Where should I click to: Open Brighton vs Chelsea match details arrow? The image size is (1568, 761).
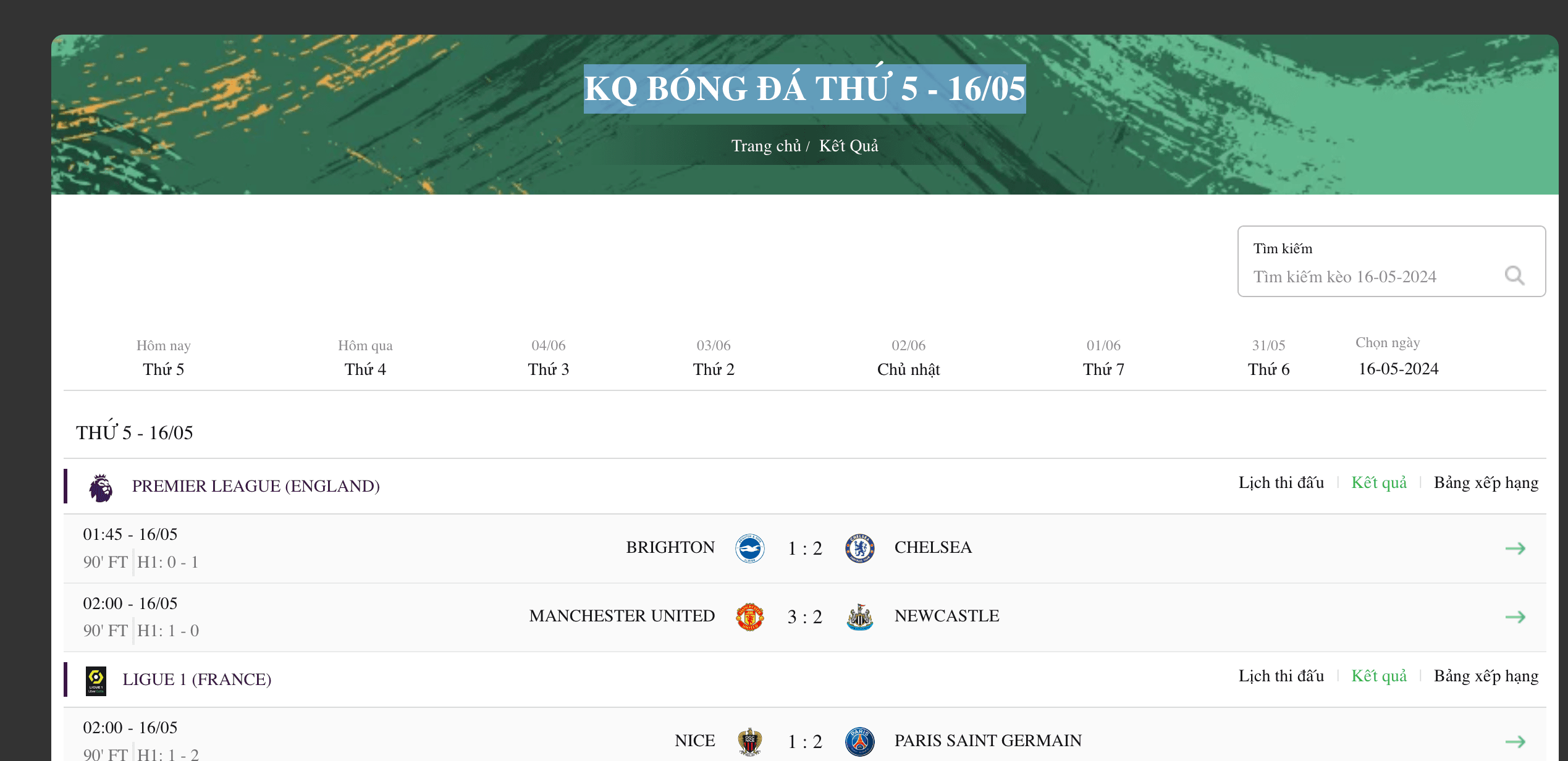(x=1515, y=548)
